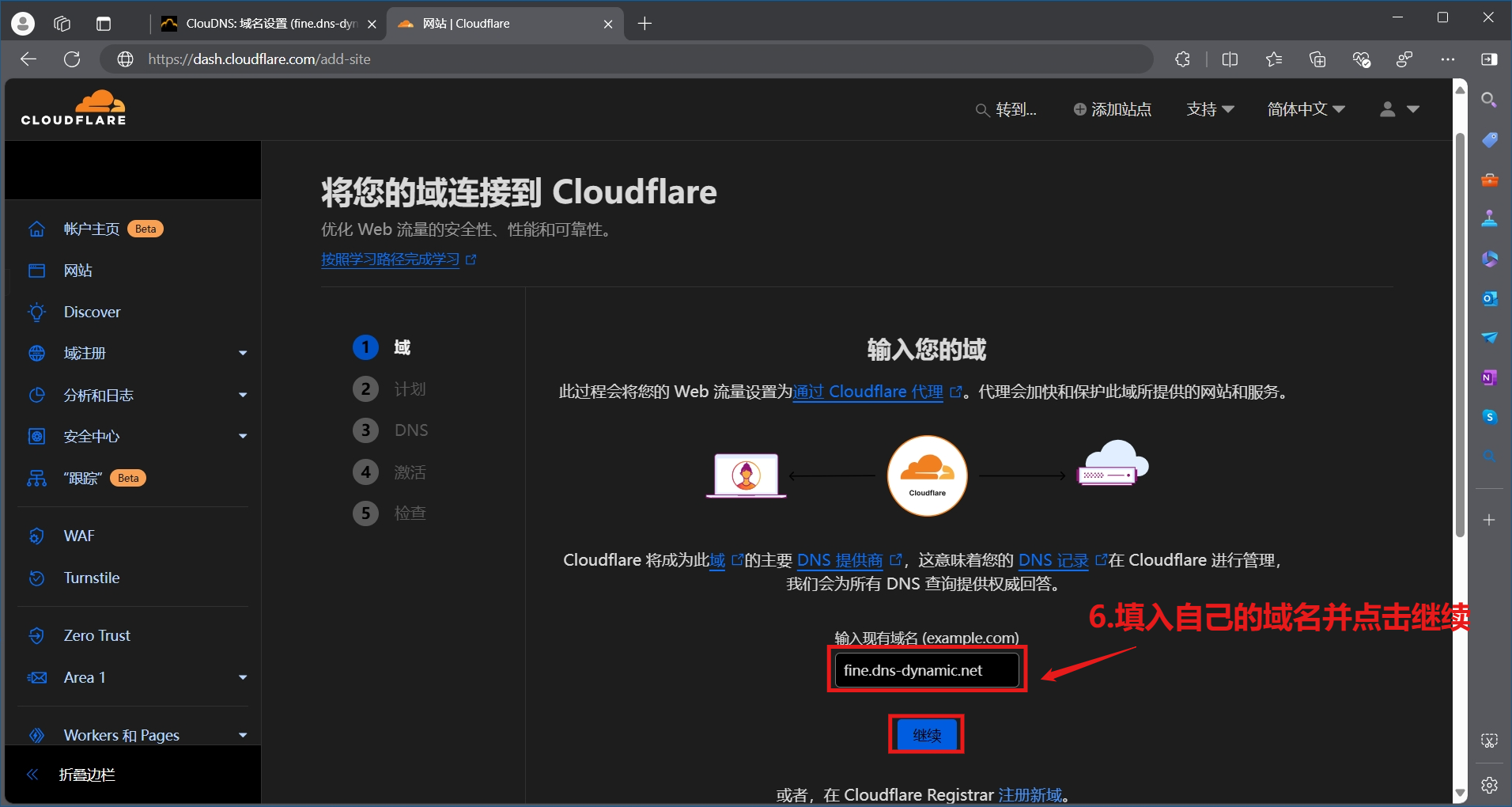Select step 1 域 in wizard
This screenshot has width=1512, height=807.
coord(381,347)
